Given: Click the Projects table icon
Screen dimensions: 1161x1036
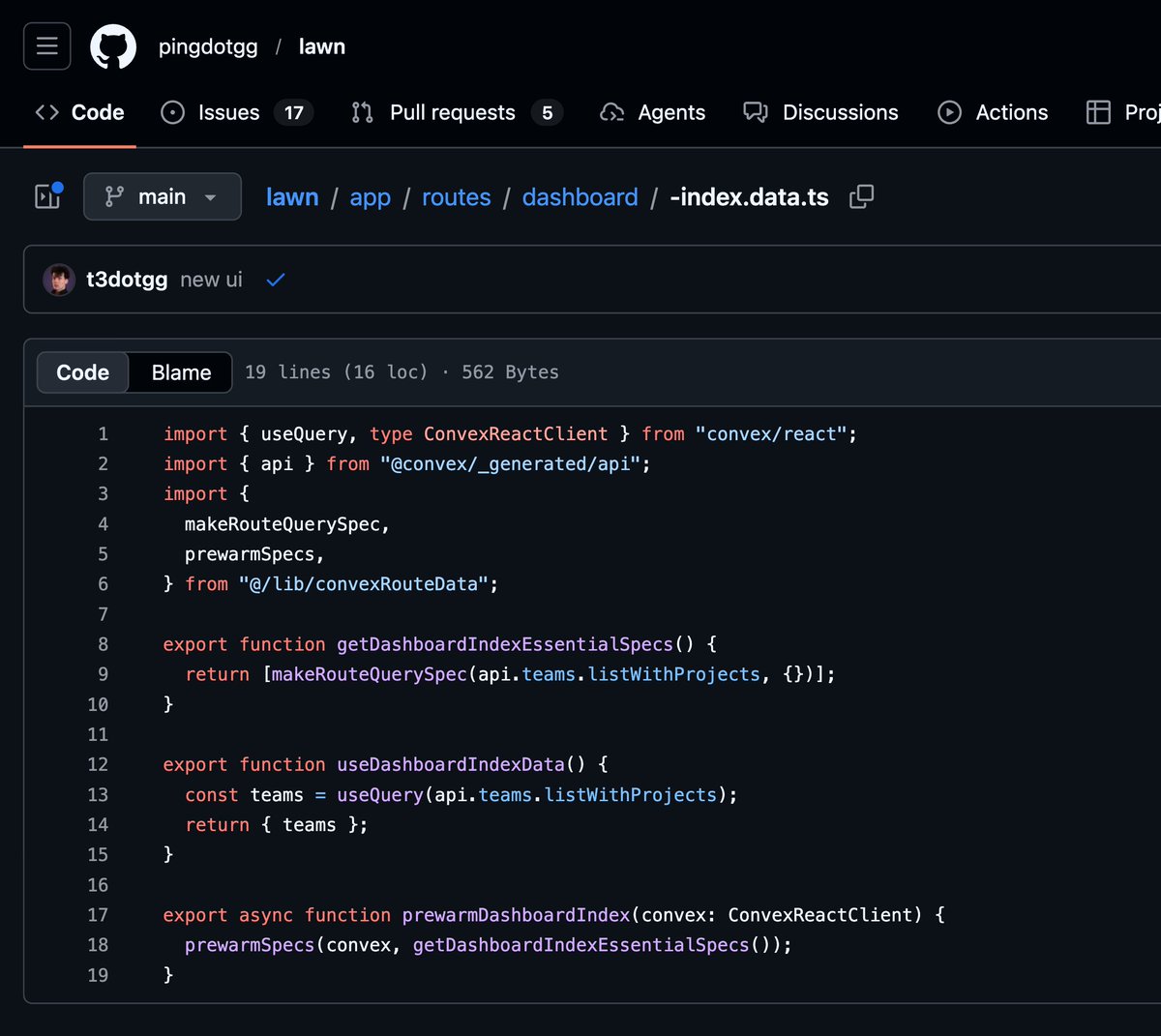Looking at the screenshot, I should click(1098, 112).
